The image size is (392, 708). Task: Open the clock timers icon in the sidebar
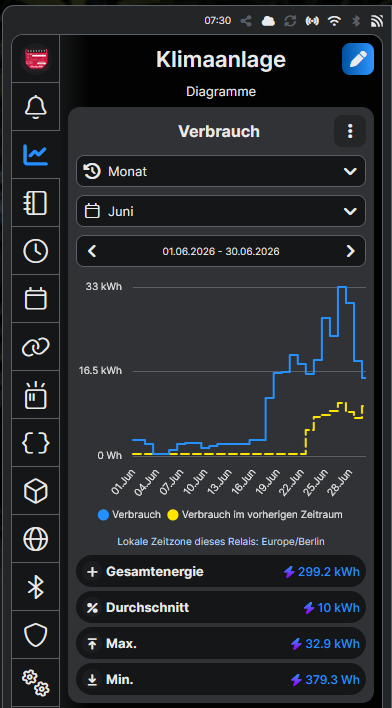[x=36, y=251]
